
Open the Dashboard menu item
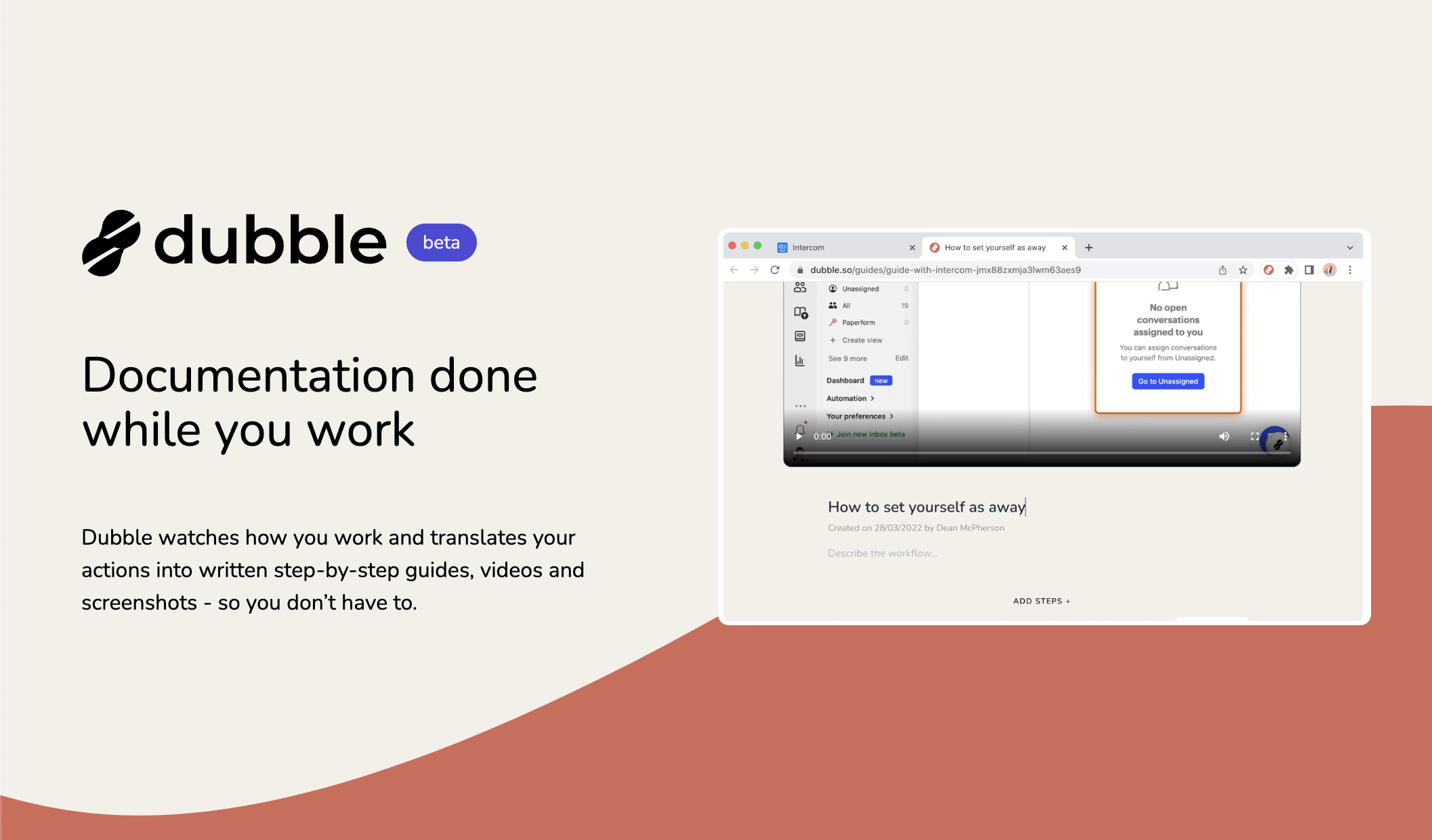[x=844, y=380]
